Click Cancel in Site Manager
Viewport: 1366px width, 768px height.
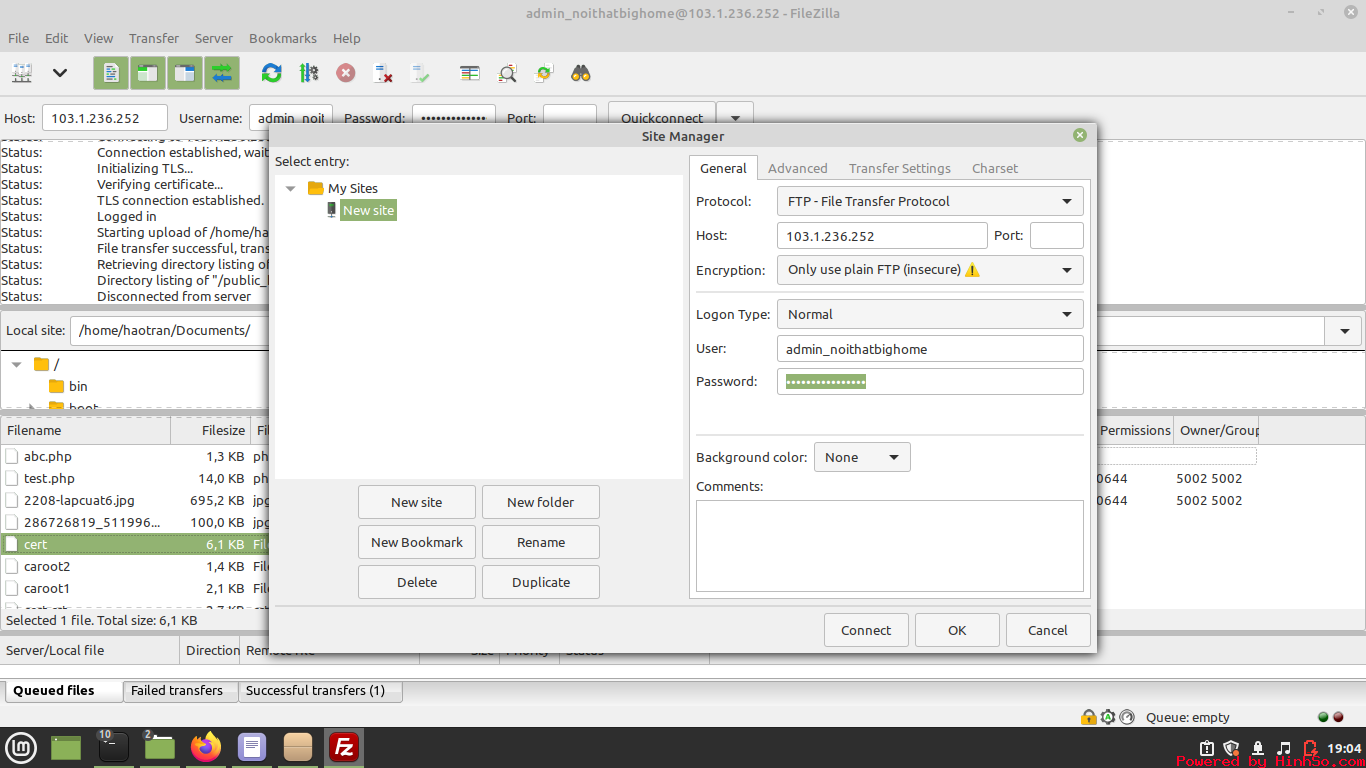[x=1048, y=630]
